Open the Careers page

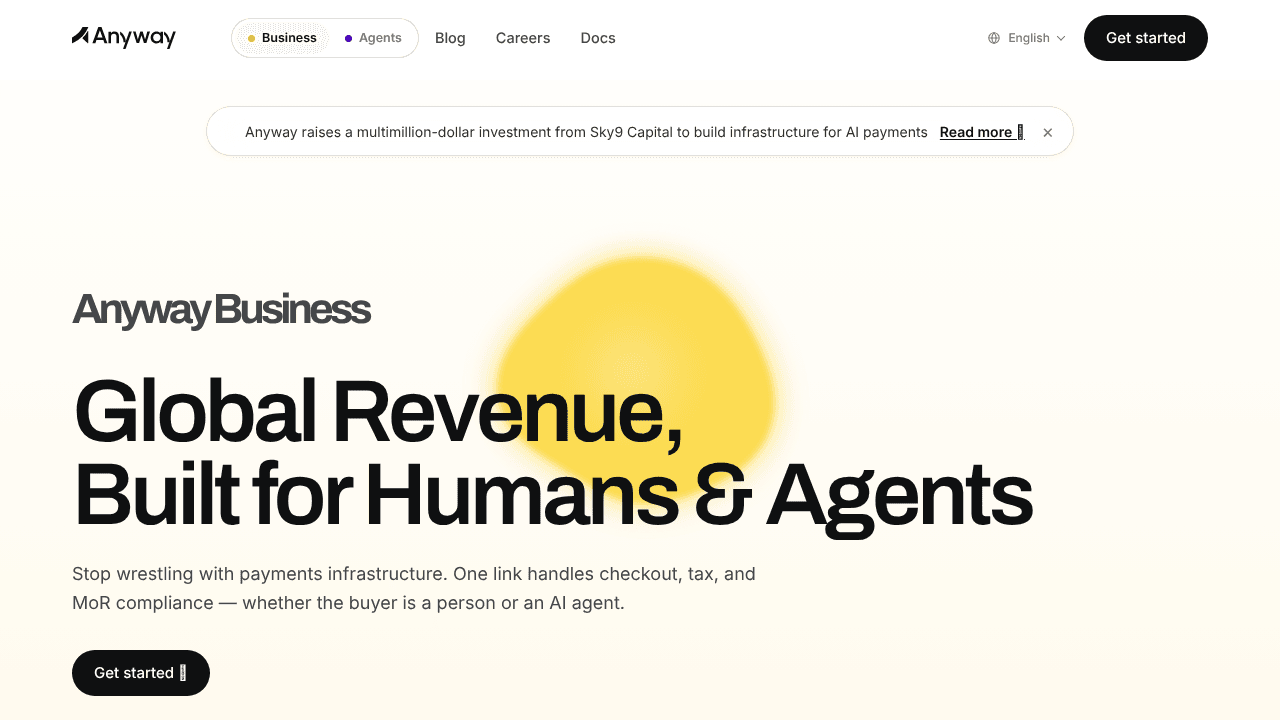coord(523,38)
